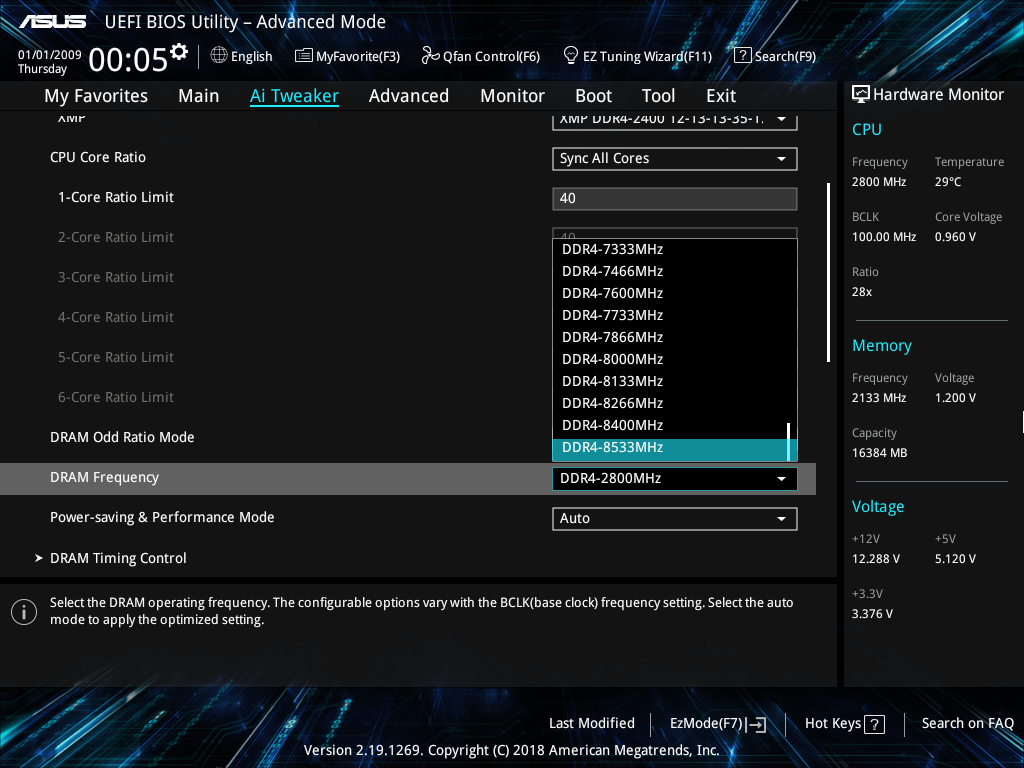
Task: Select the DRAM Frequency row label
Action: [x=104, y=477]
